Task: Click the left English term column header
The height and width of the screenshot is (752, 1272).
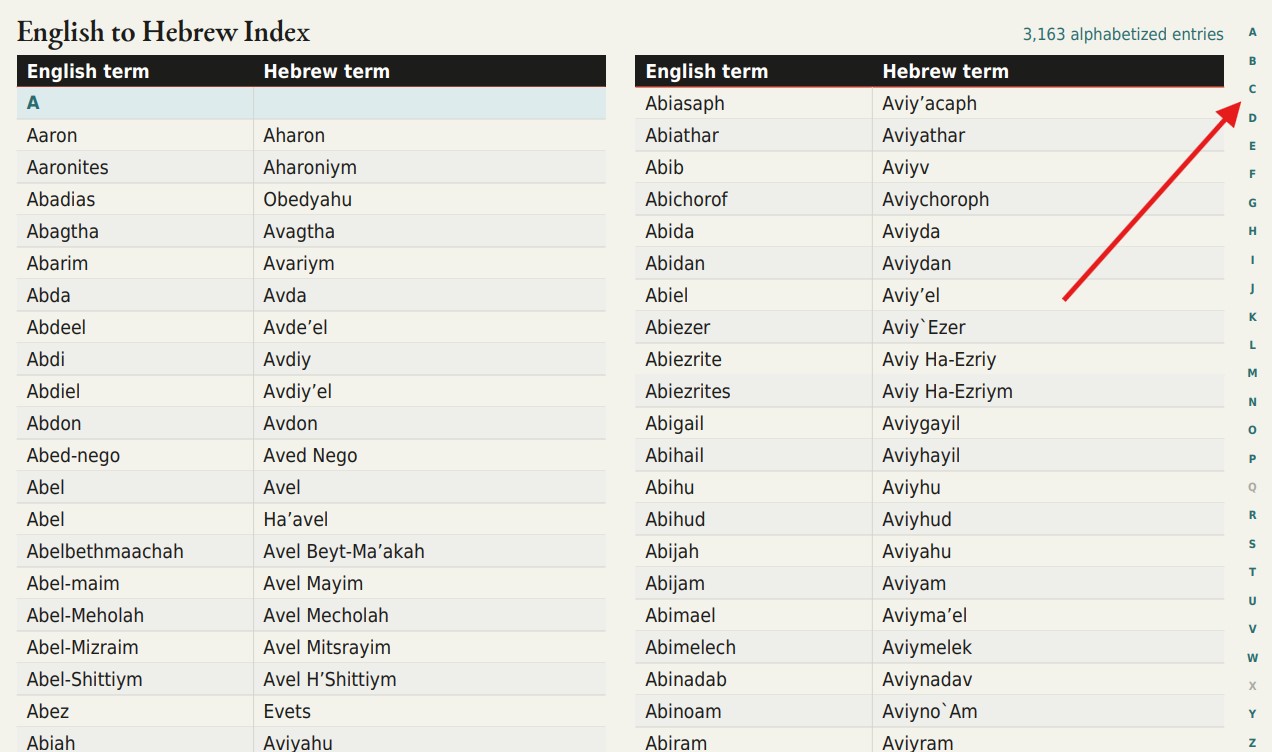Action: pyautogui.click(x=88, y=71)
